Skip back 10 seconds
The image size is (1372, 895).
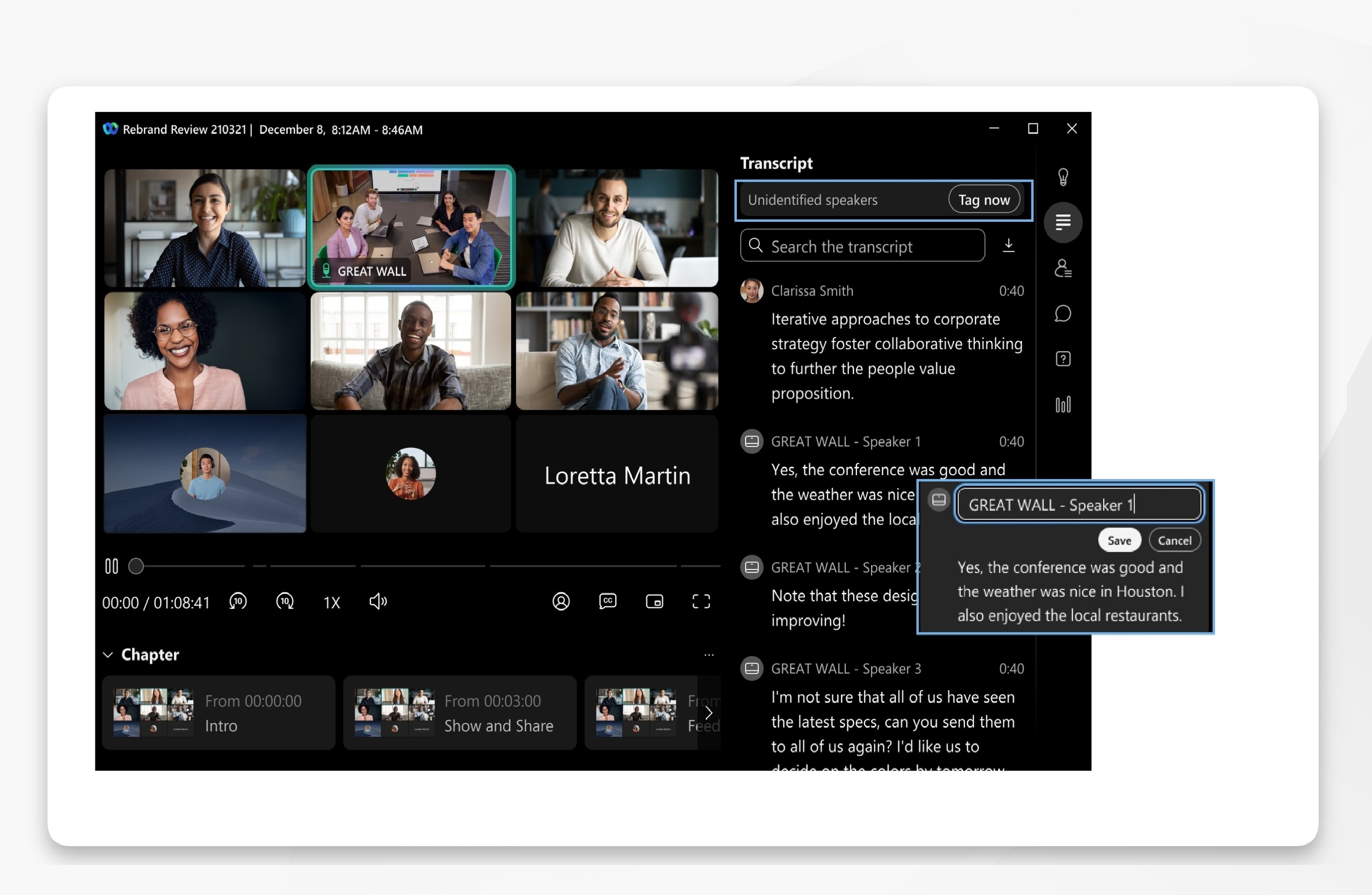[x=238, y=602]
